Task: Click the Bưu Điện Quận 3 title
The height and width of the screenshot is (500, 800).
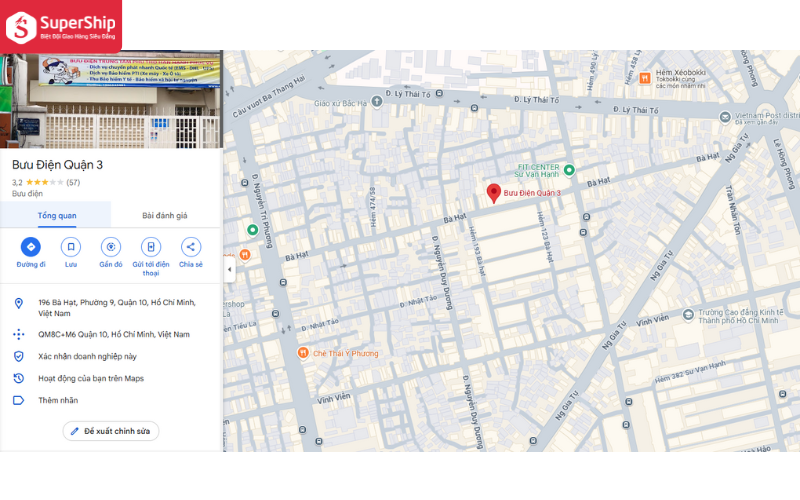Action: (x=57, y=165)
